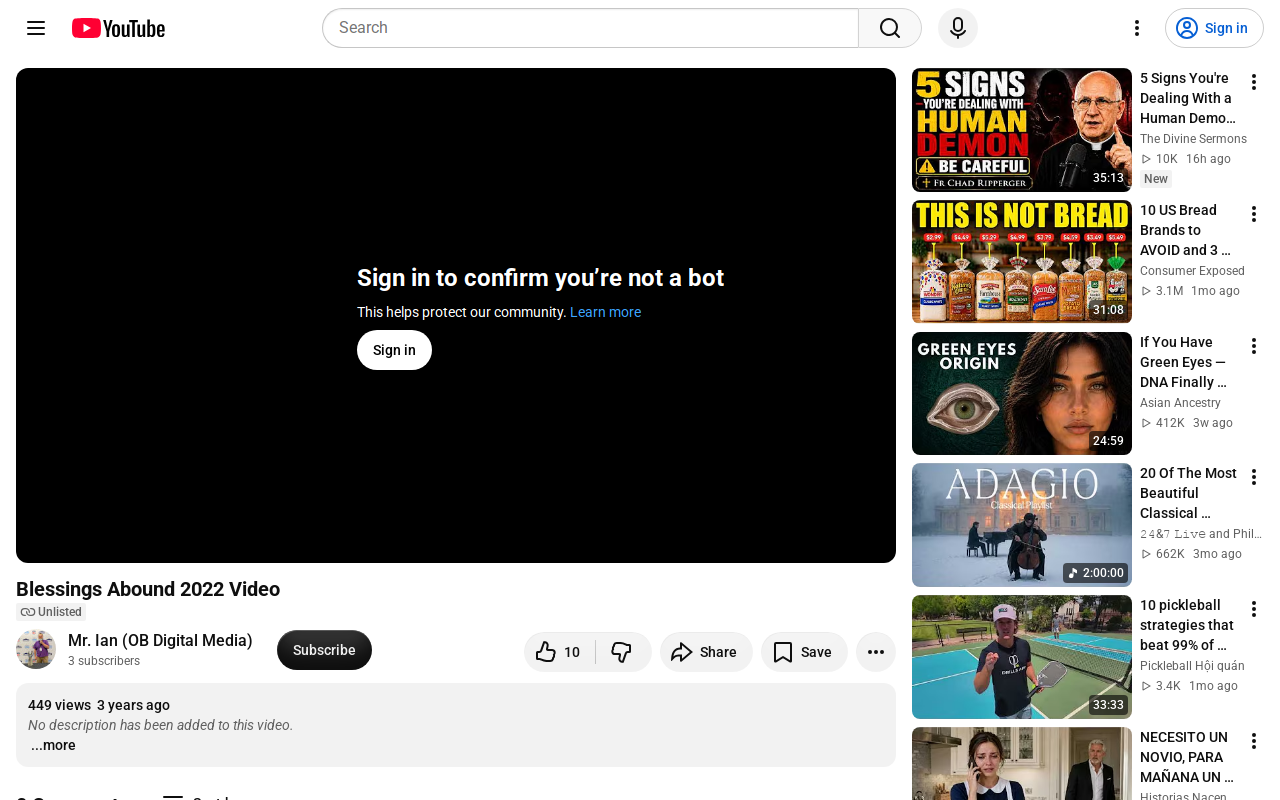
Task: Click the search magnifier button
Action: [890, 28]
